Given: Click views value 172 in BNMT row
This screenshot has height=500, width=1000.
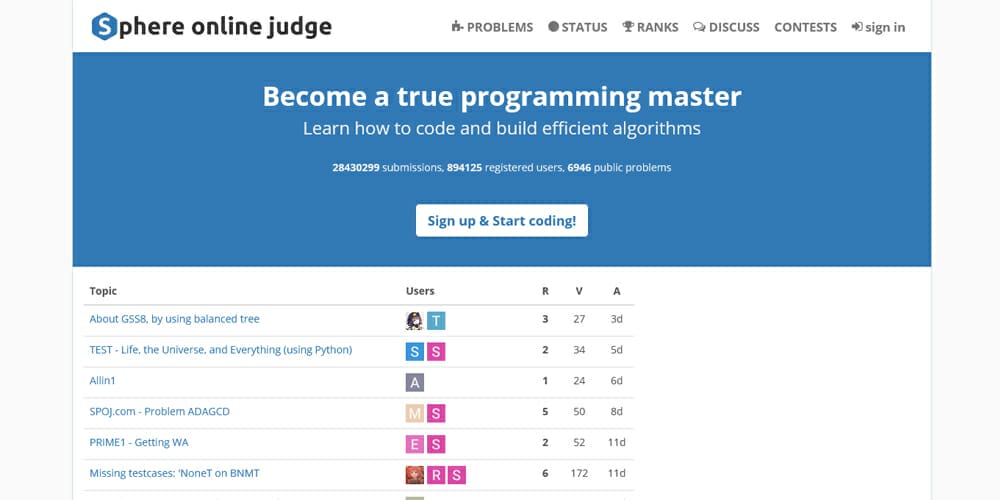Looking at the screenshot, I should pyautogui.click(x=579, y=473).
